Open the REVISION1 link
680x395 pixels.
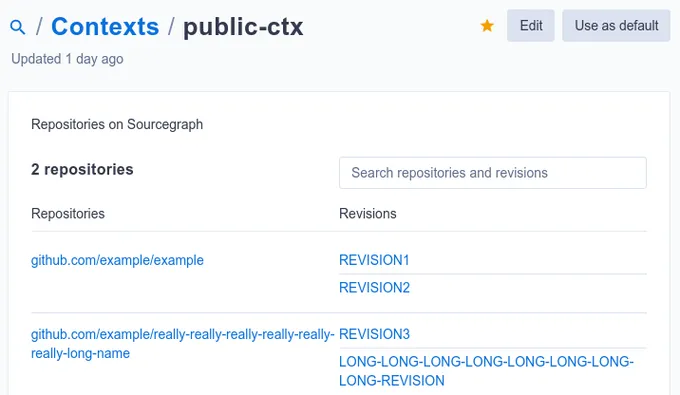click(x=374, y=260)
